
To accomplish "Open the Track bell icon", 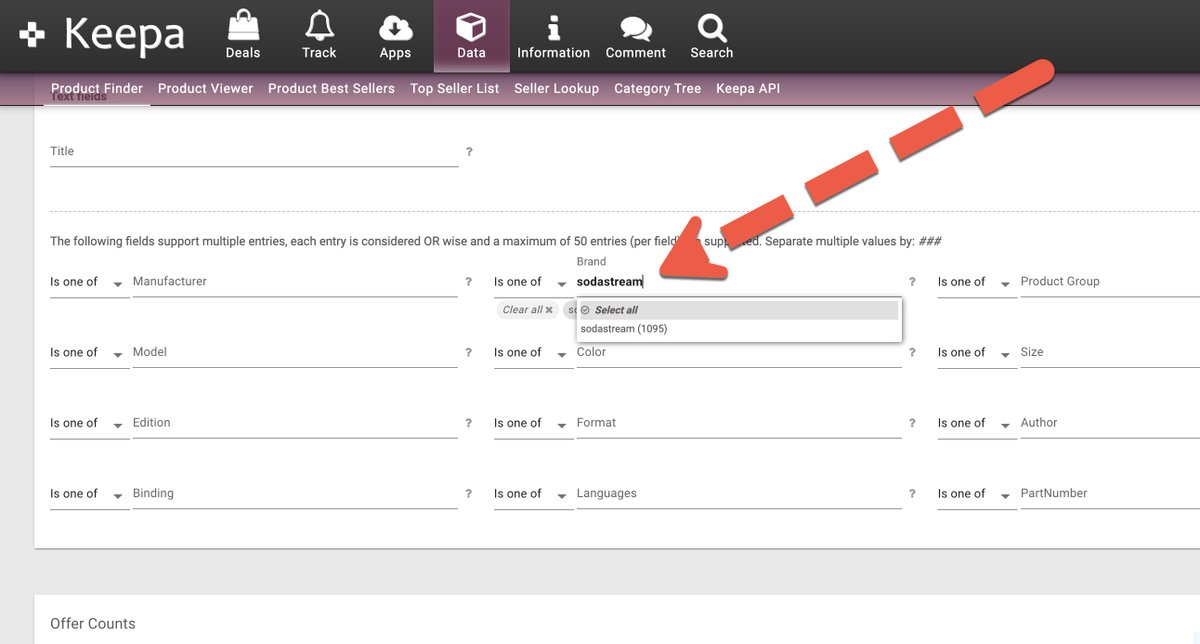I will (x=319, y=25).
